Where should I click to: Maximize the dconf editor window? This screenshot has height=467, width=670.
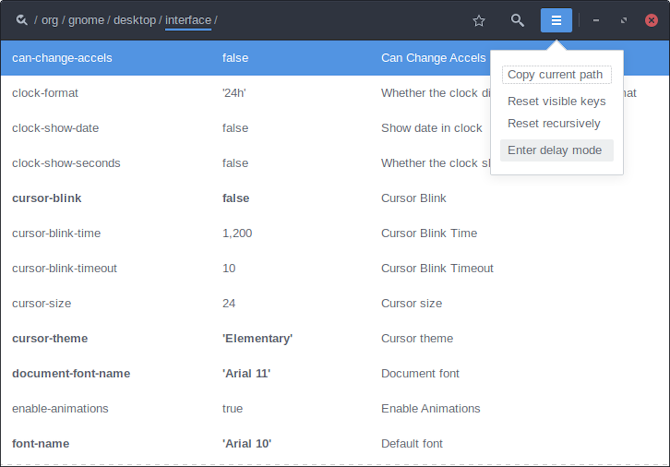624,20
